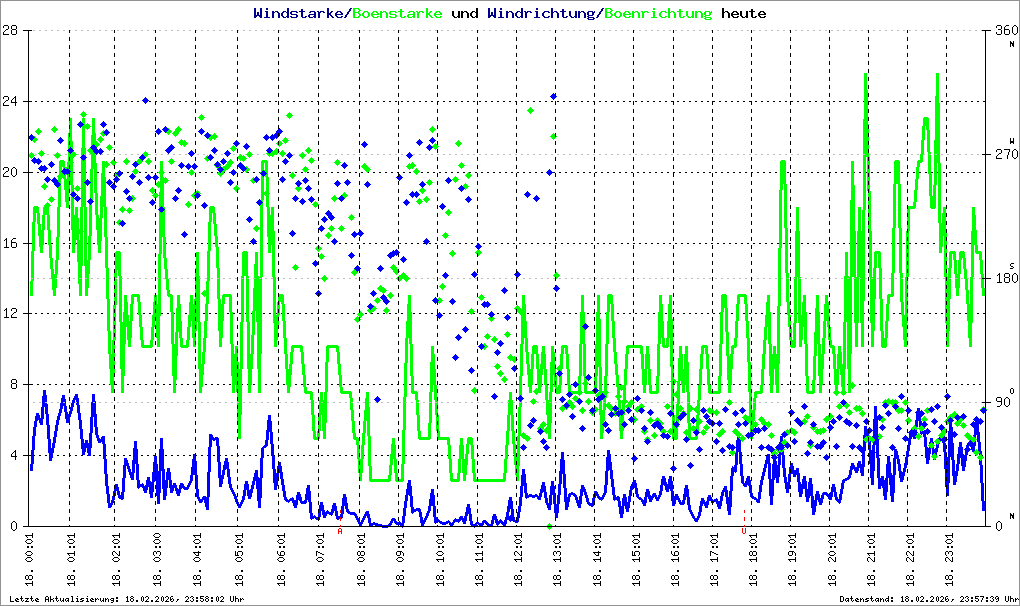Click the wind speed axis value 12
Image resolution: width=1020 pixels, height=606 pixels.
tap(9, 313)
